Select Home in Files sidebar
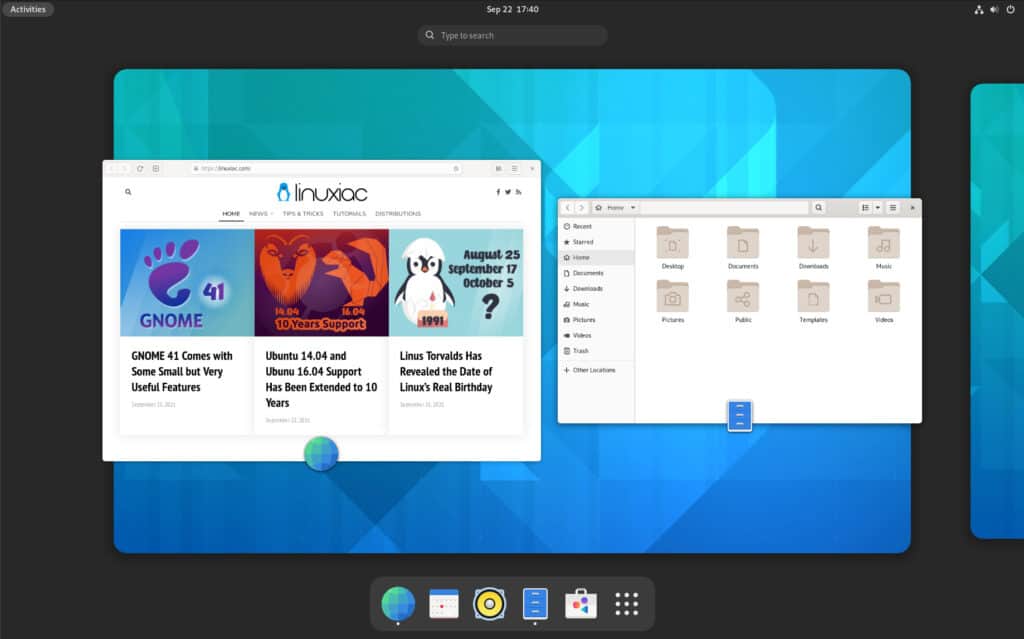 tap(596, 257)
